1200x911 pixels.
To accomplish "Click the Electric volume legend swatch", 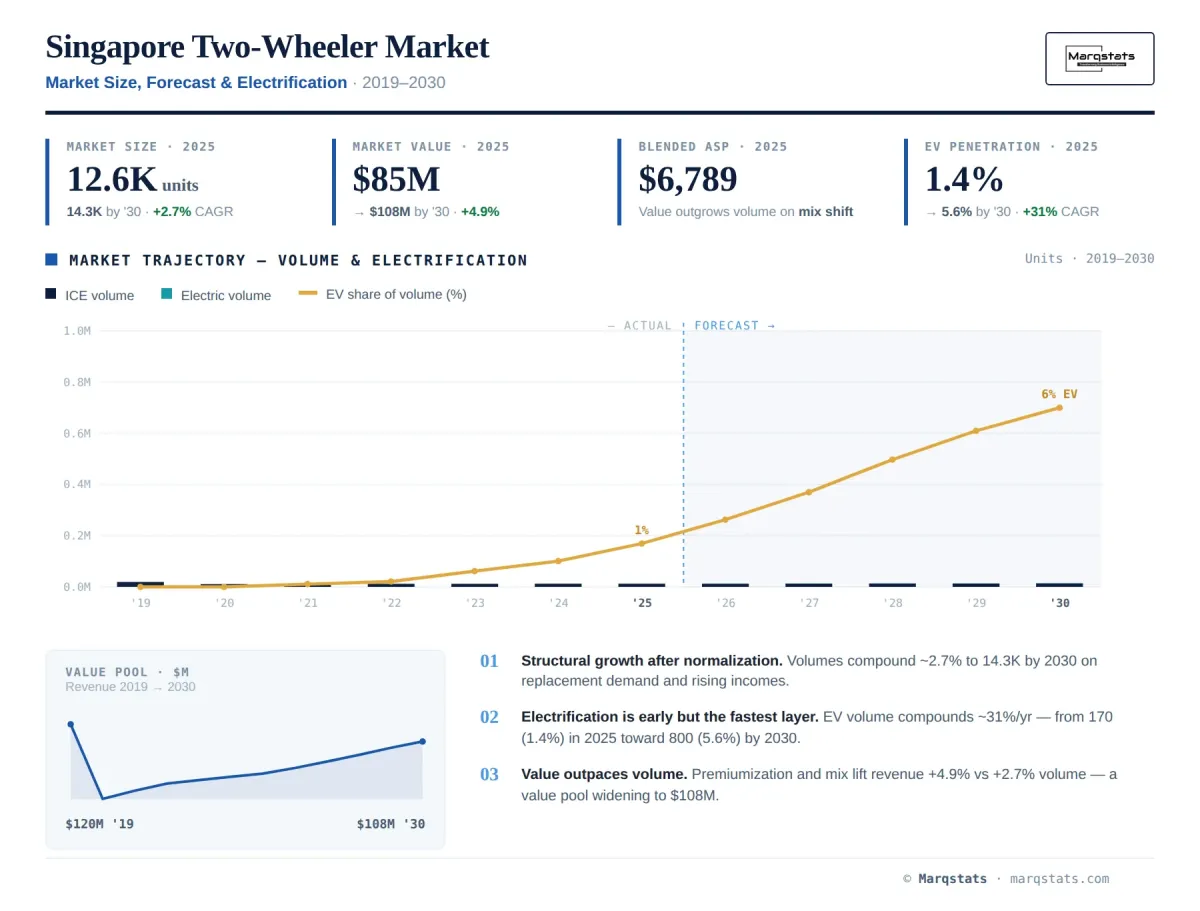I will (x=167, y=294).
